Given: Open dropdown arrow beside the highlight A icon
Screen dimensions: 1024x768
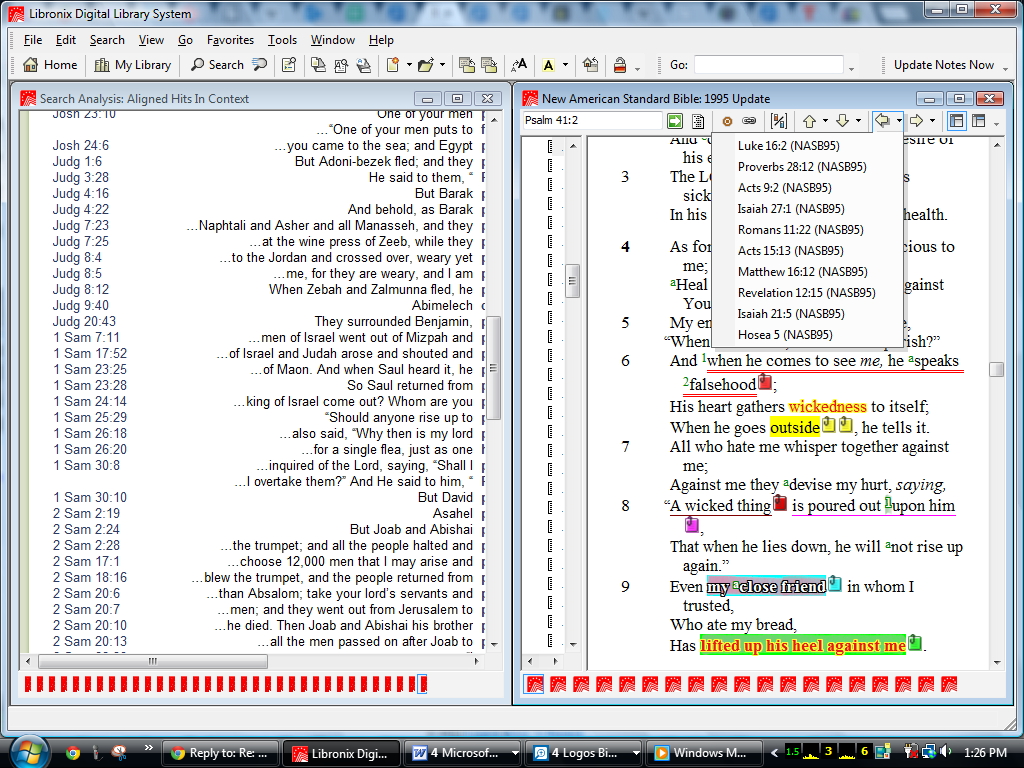Looking at the screenshot, I should tap(565, 65).
